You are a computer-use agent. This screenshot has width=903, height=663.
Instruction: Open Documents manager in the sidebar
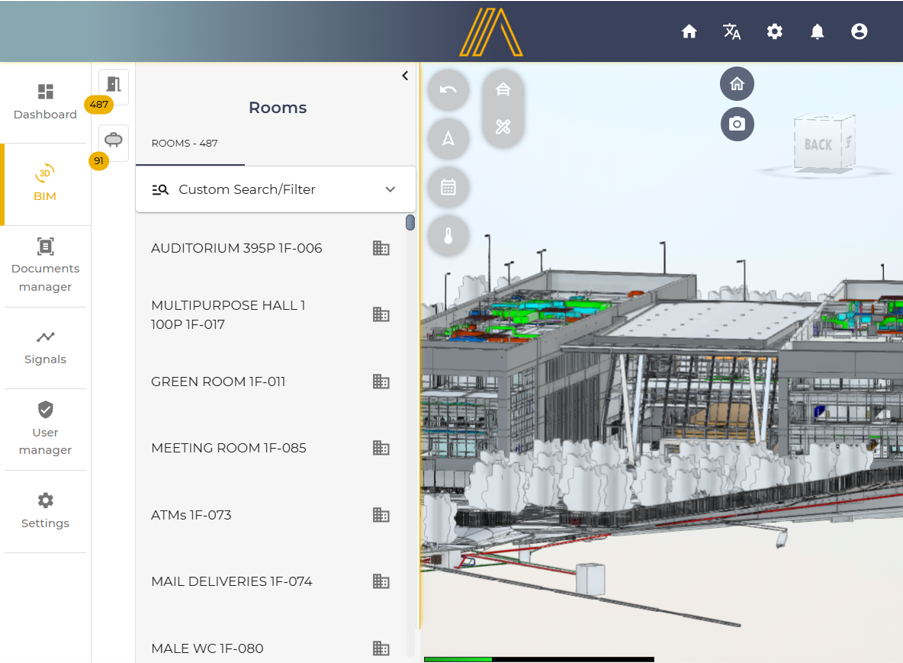(45, 265)
